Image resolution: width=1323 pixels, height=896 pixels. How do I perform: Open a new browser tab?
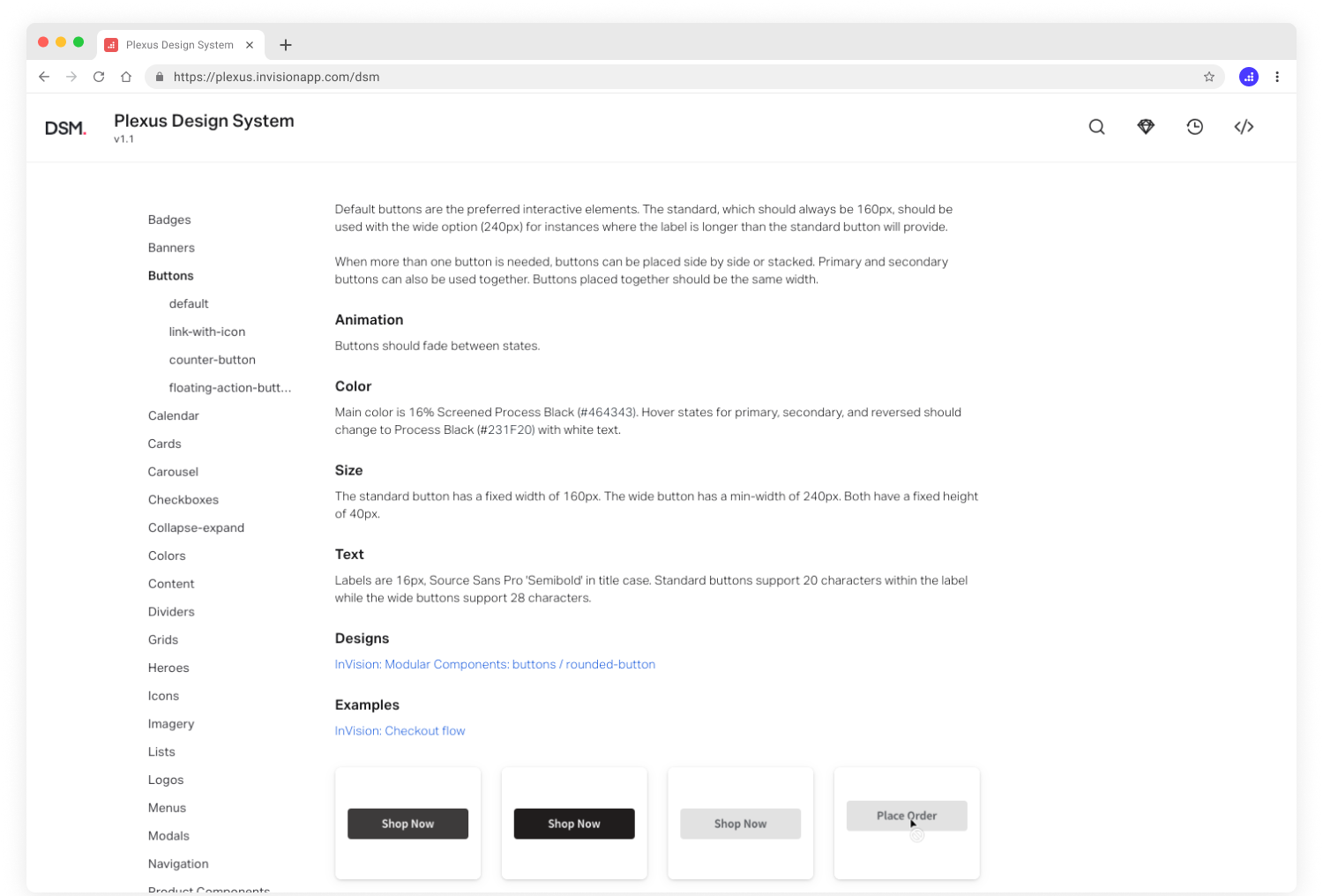286,45
